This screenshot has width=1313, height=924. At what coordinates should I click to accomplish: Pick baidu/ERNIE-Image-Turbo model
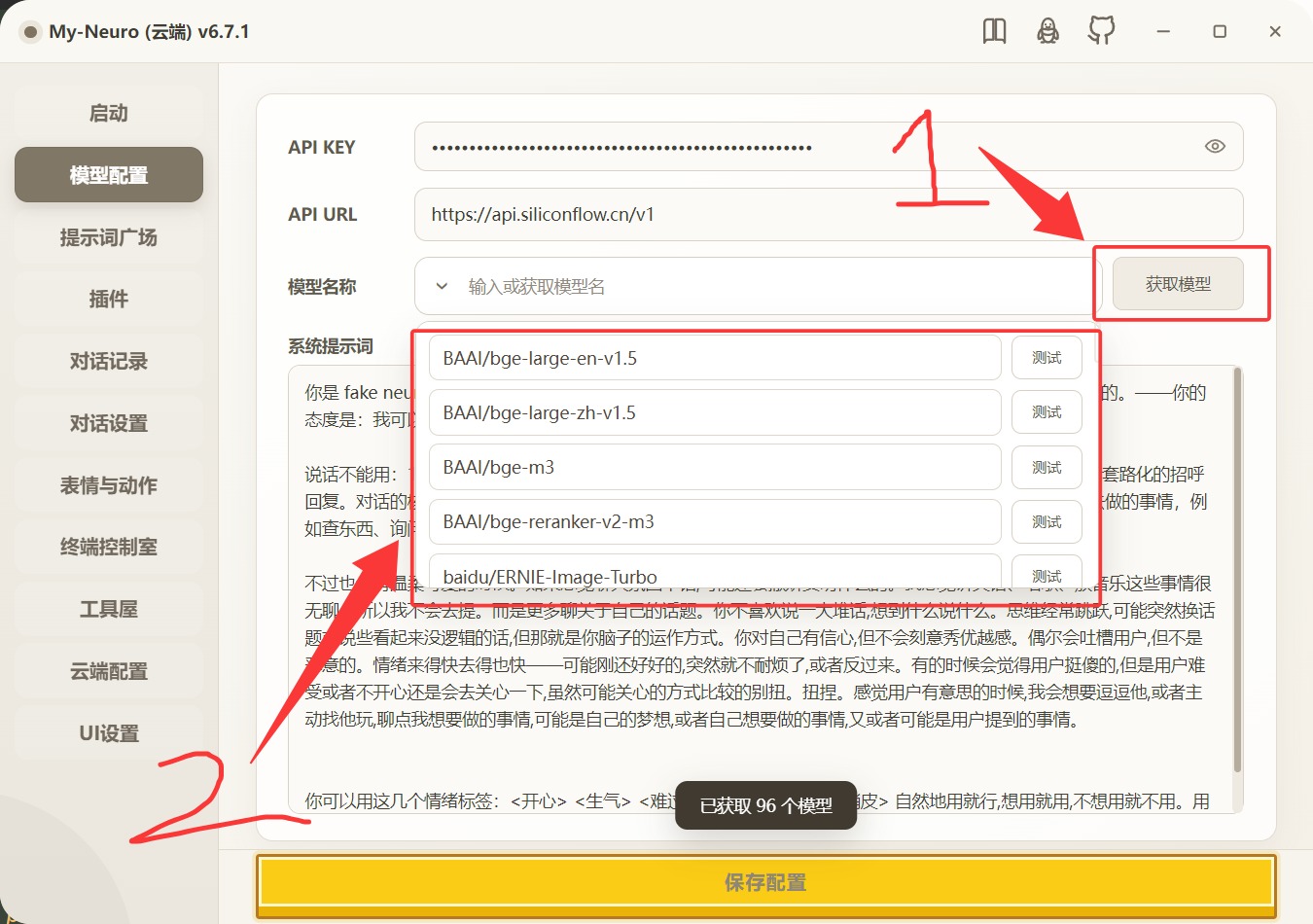pyautogui.click(x=715, y=571)
